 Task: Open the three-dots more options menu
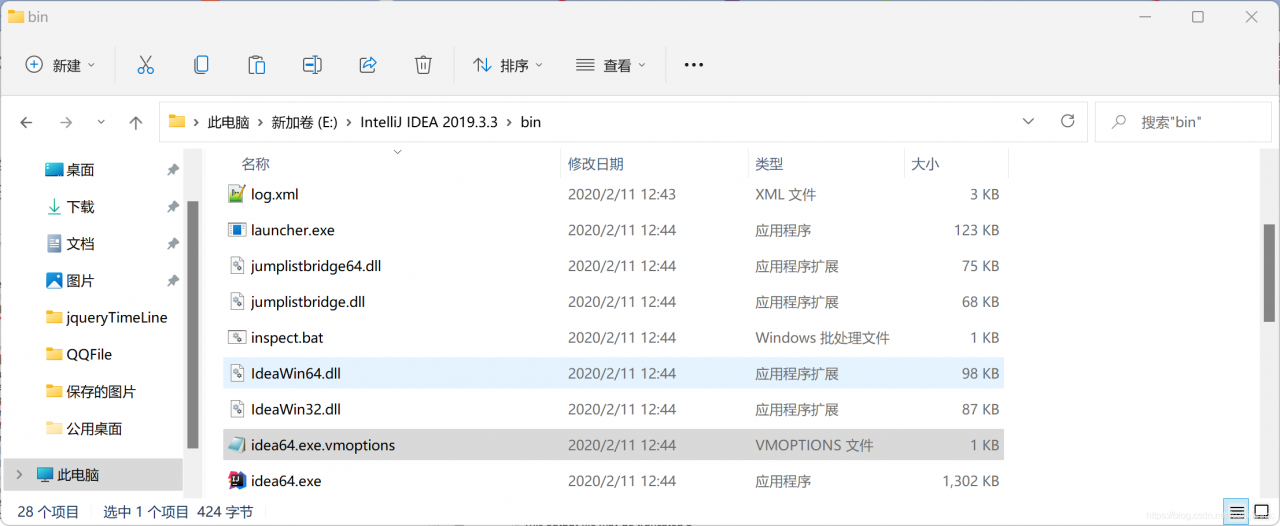[693, 65]
